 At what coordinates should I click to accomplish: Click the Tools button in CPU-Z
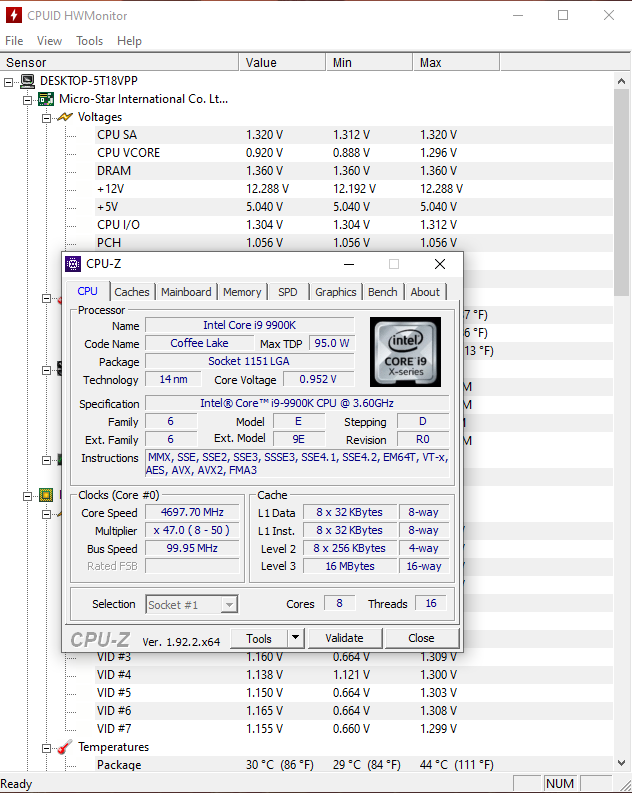click(x=259, y=638)
